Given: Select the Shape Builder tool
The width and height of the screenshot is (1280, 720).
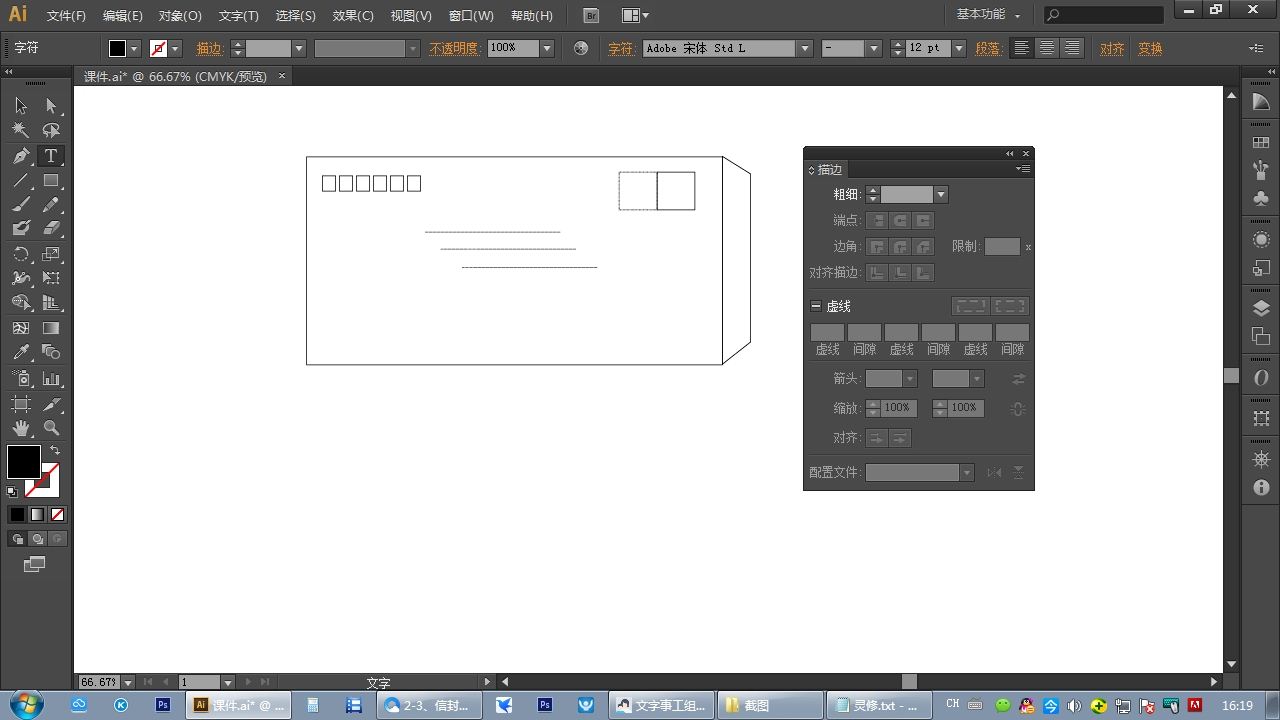Looking at the screenshot, I should click(21, 302).
